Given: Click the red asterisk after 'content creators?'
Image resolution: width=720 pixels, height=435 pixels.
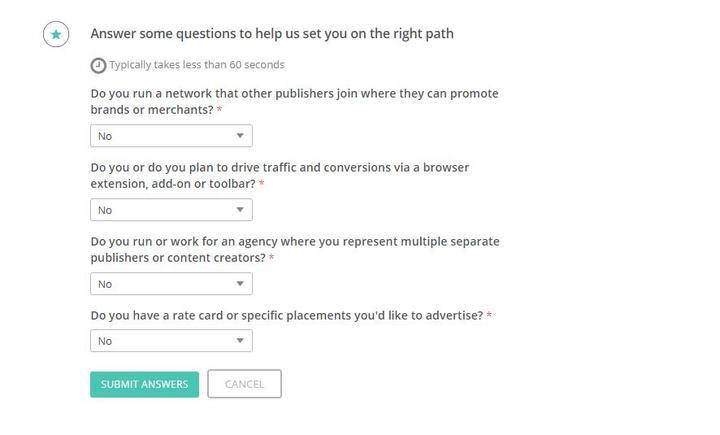Looking at the screenshot, I should pos(271,258).
